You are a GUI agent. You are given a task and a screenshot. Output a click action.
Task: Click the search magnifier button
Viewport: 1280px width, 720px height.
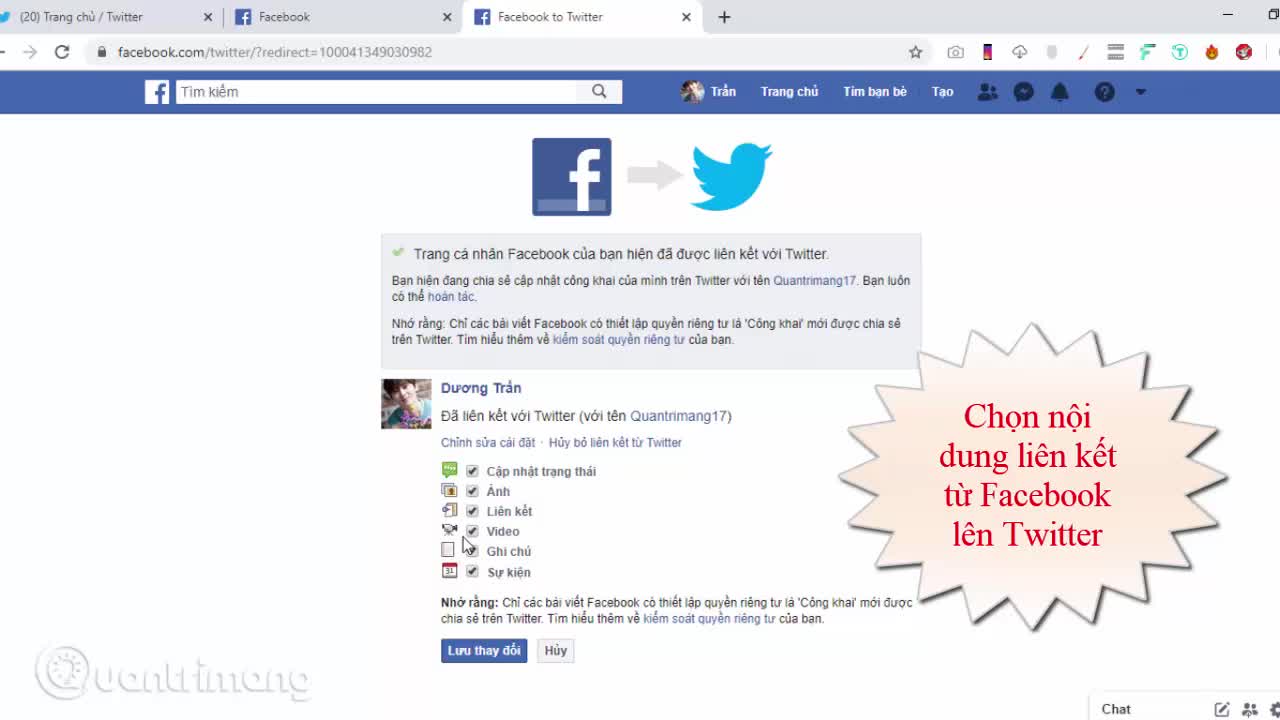[x=599, y=92]
